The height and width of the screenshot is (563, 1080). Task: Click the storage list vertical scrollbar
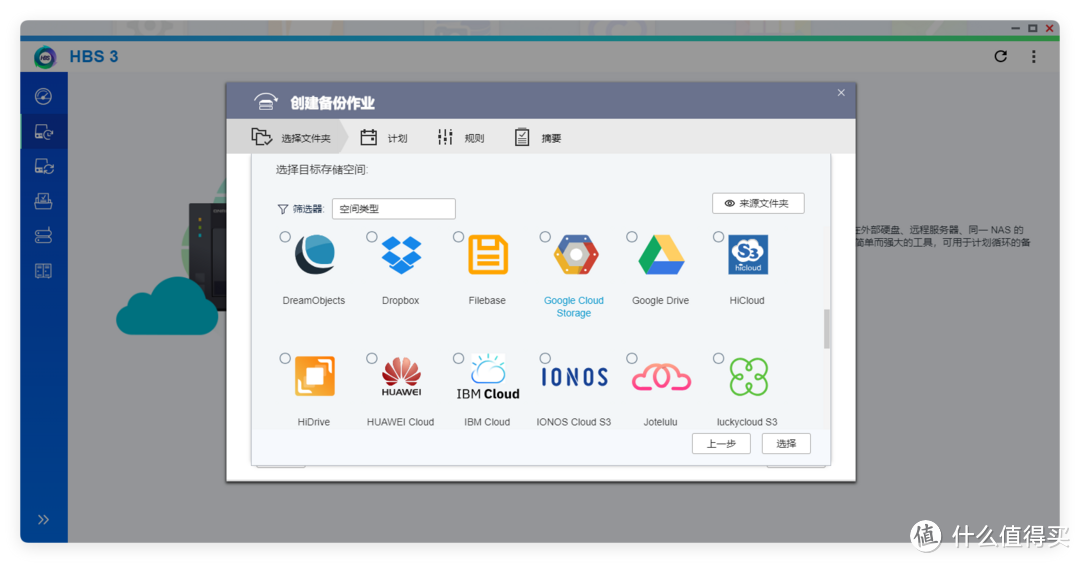[827, 329]
